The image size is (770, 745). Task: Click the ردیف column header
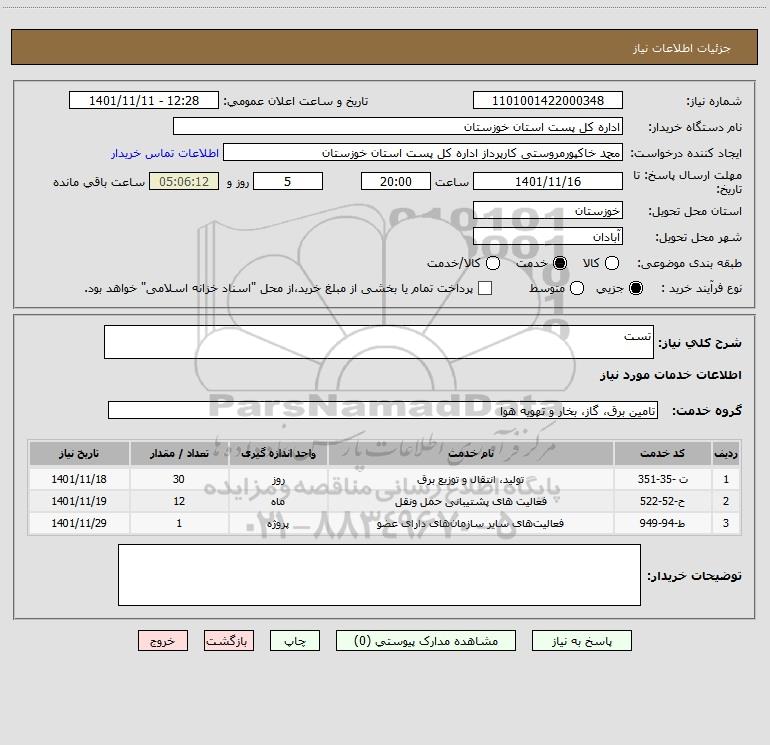(726, 453)
